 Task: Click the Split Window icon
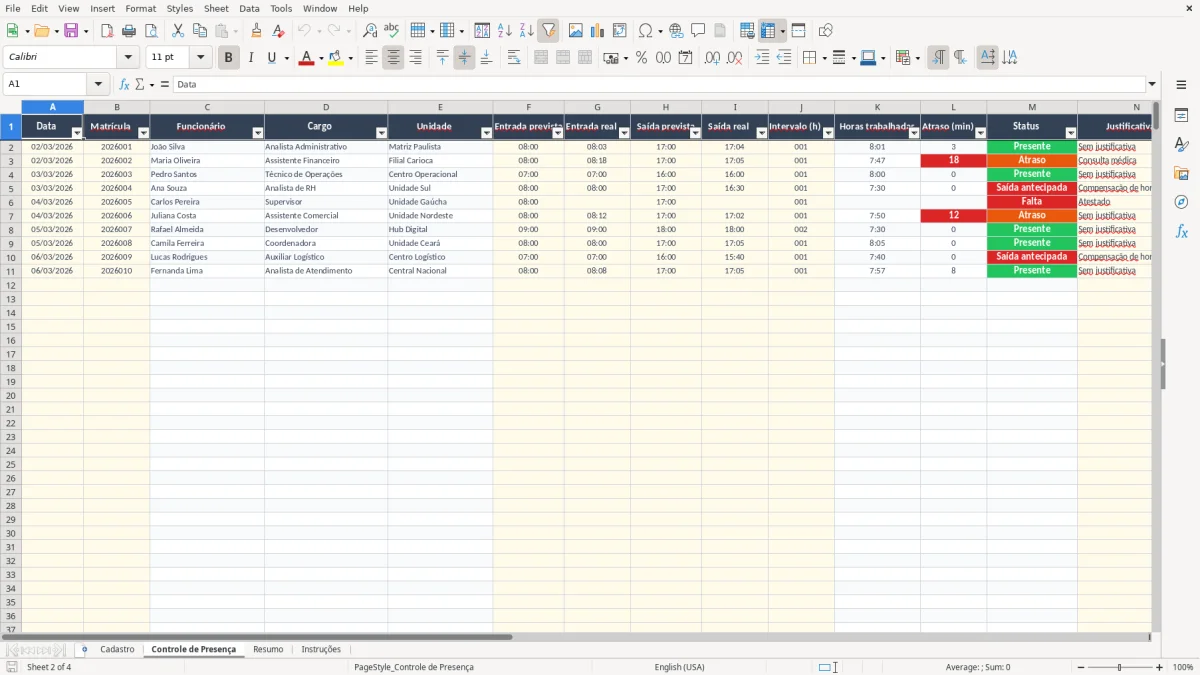(798, 31)
